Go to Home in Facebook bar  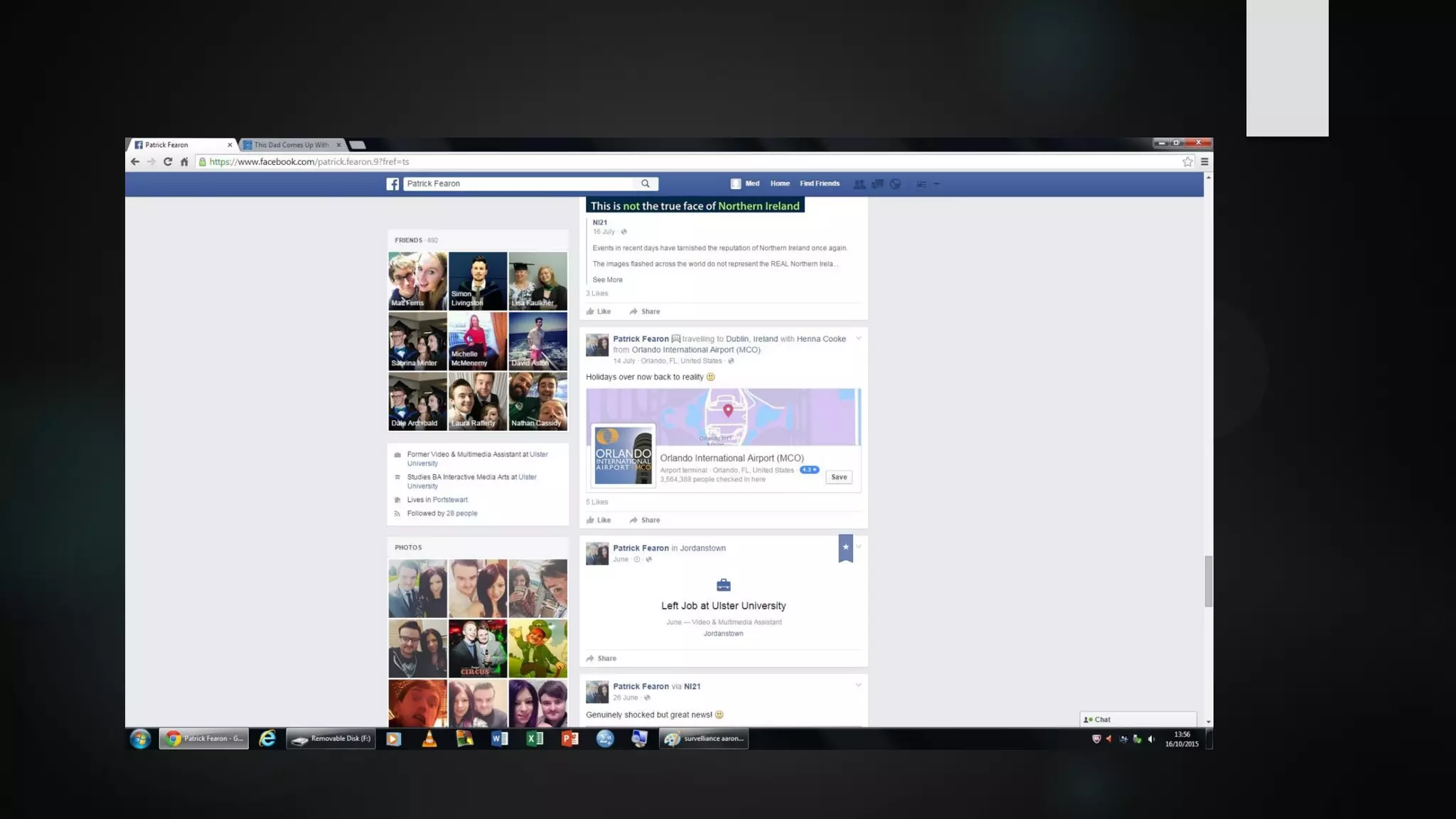pos(780,183)
